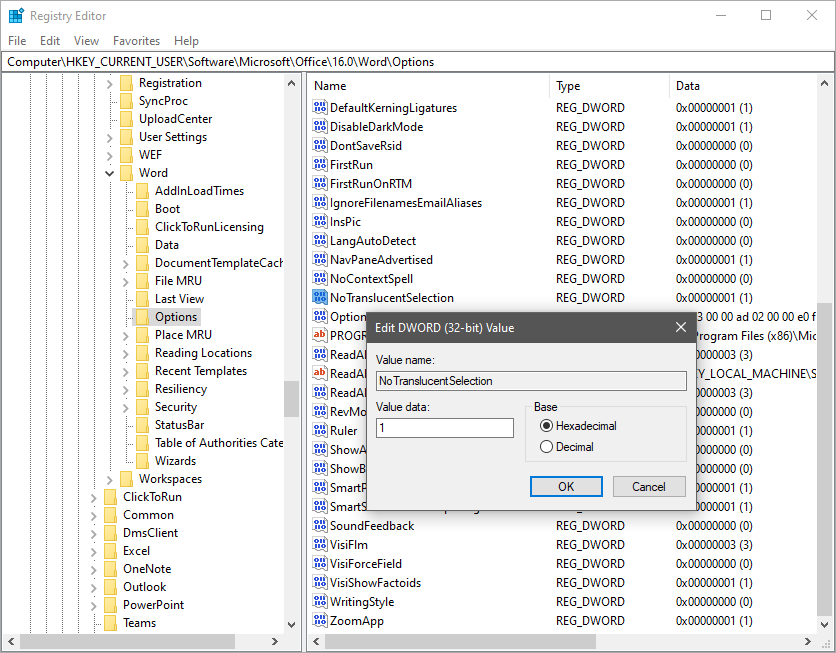Close the Edit DWORD dialog with X
Screen dimensions: 836x653
(x=681, y=327)
